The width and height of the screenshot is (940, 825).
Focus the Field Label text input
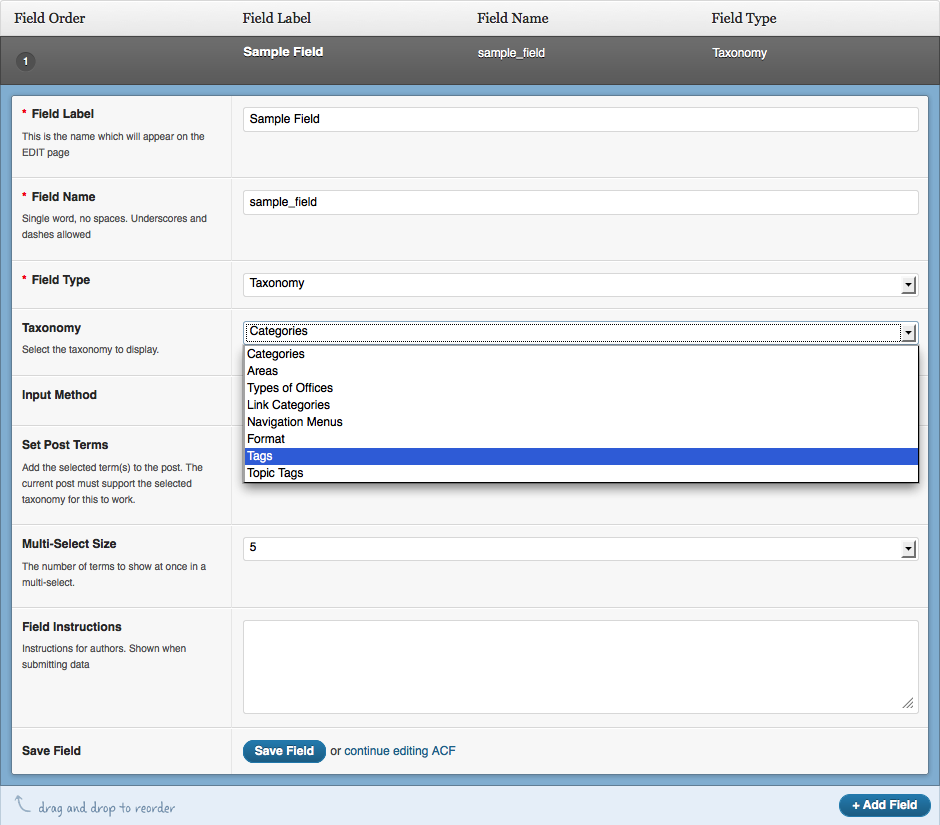(x=580, y=119)
